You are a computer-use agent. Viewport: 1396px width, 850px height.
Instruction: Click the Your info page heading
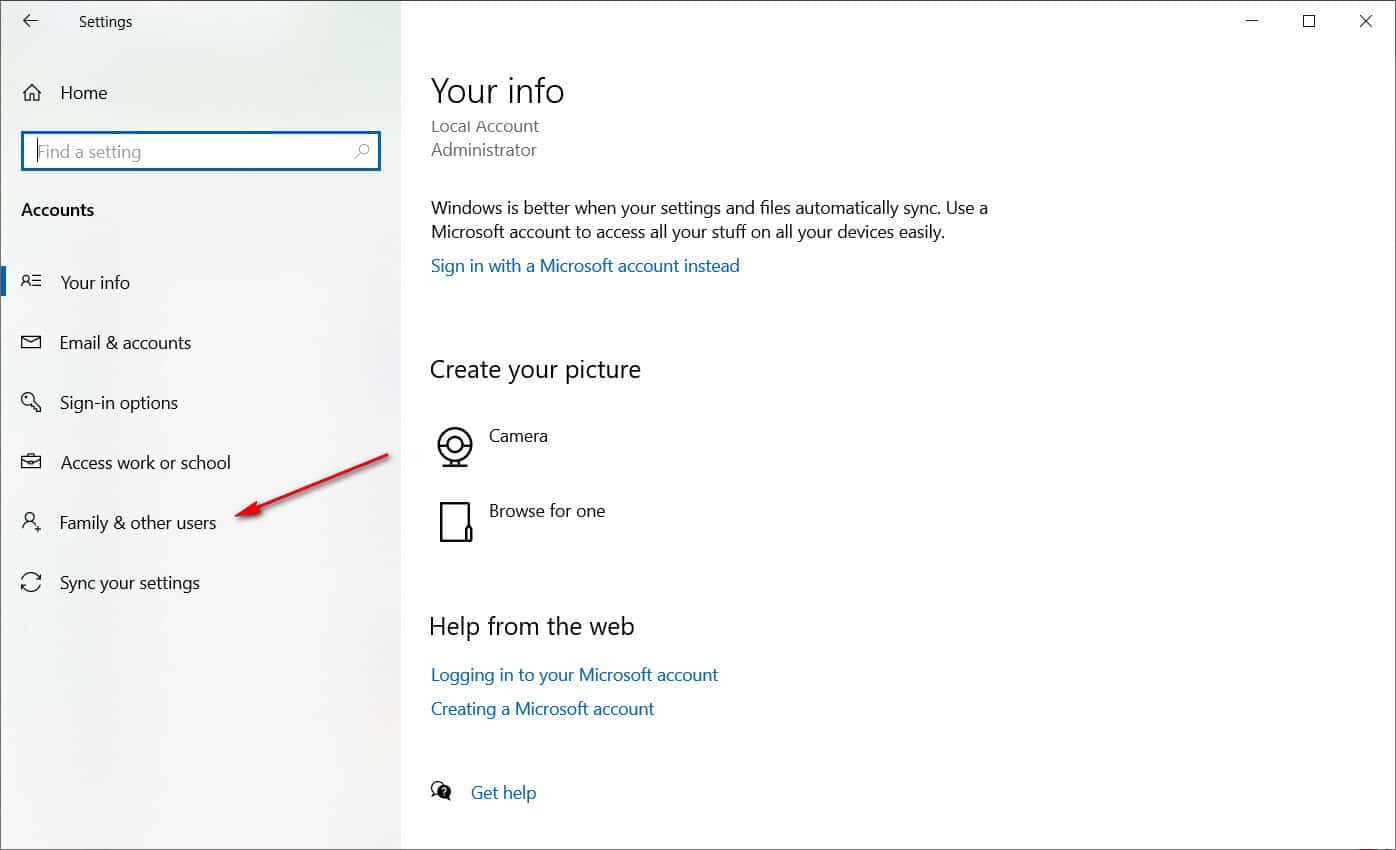[497, 91]
